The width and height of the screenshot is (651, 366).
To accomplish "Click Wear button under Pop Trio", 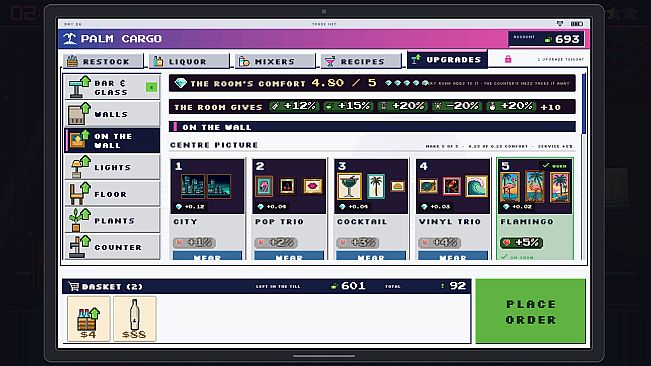I will pyautogui.click(x=289, y=256).
